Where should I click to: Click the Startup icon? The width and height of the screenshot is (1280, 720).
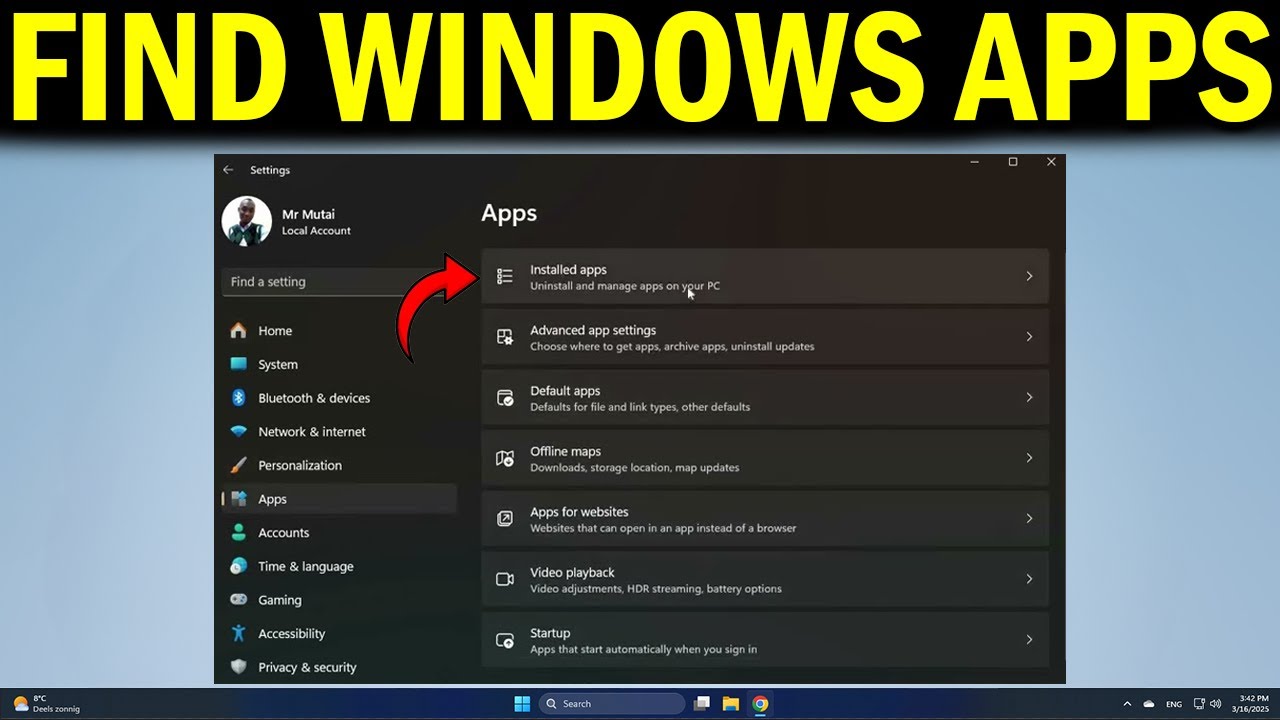(505, 640)
